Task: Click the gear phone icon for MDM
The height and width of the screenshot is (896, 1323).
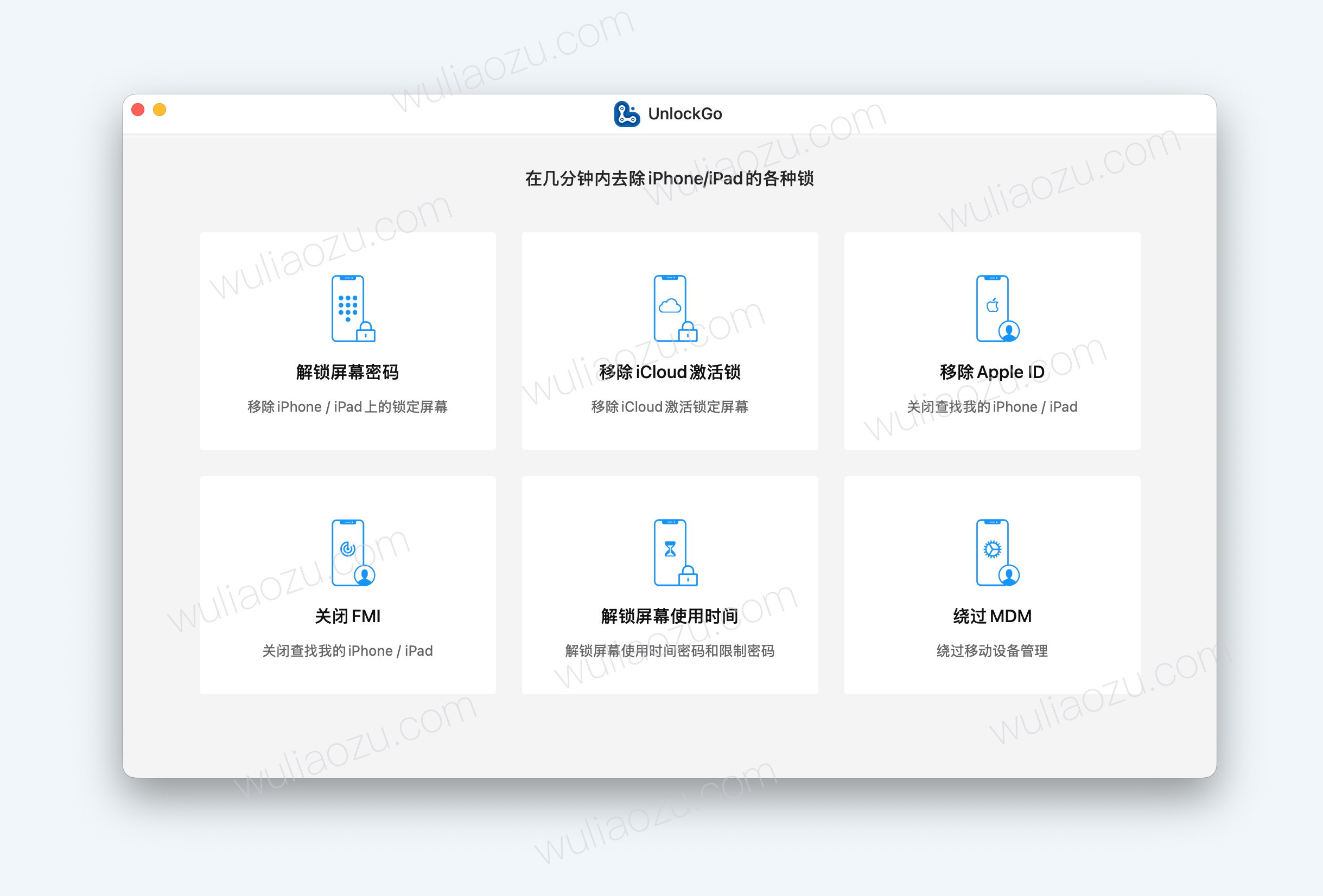Action: [997, 552]
